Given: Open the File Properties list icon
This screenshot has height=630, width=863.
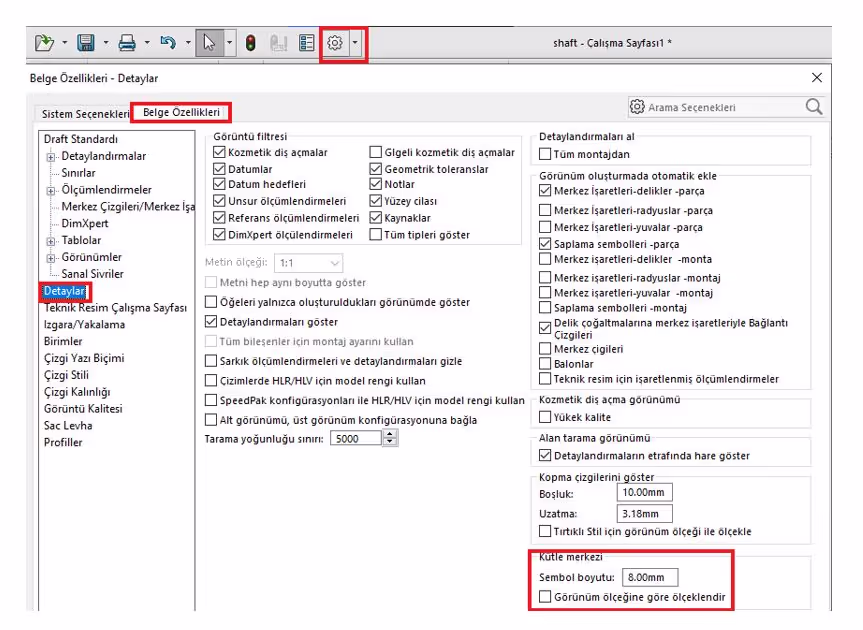Looking at the screenshot, I should pos(307,42).
